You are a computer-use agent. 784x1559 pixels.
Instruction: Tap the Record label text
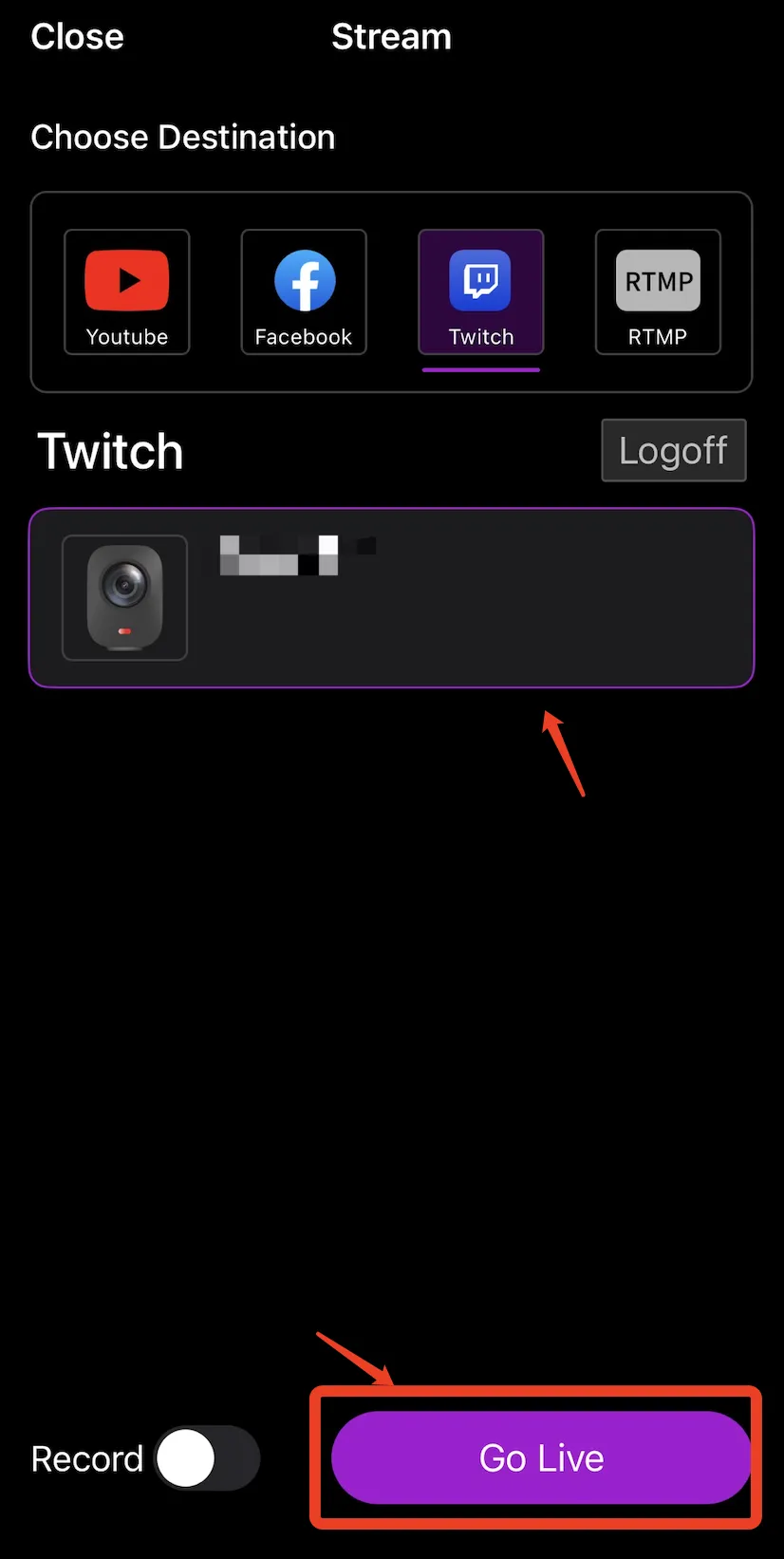tap(86, 1458)
